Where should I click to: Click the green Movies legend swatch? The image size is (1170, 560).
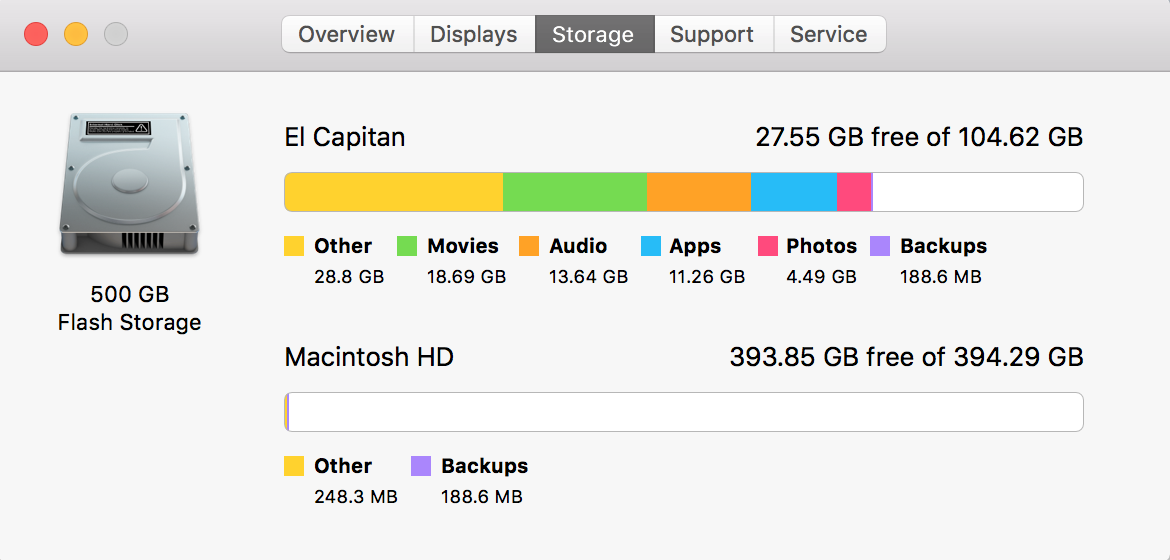(x=407, y=246)
